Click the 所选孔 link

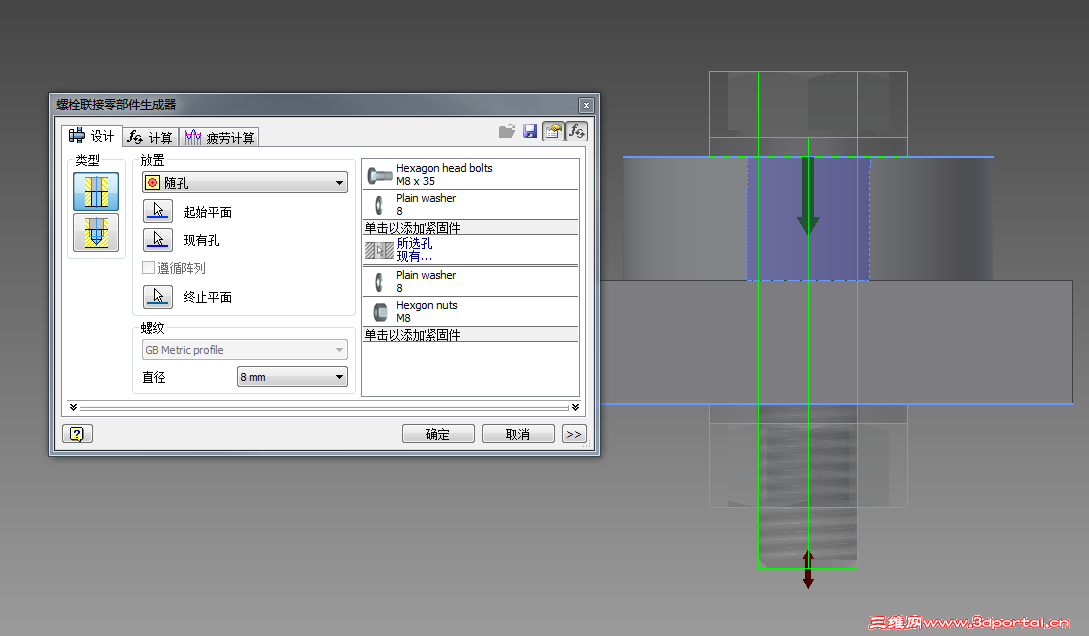pyautogui.click(x=414, y=244)
